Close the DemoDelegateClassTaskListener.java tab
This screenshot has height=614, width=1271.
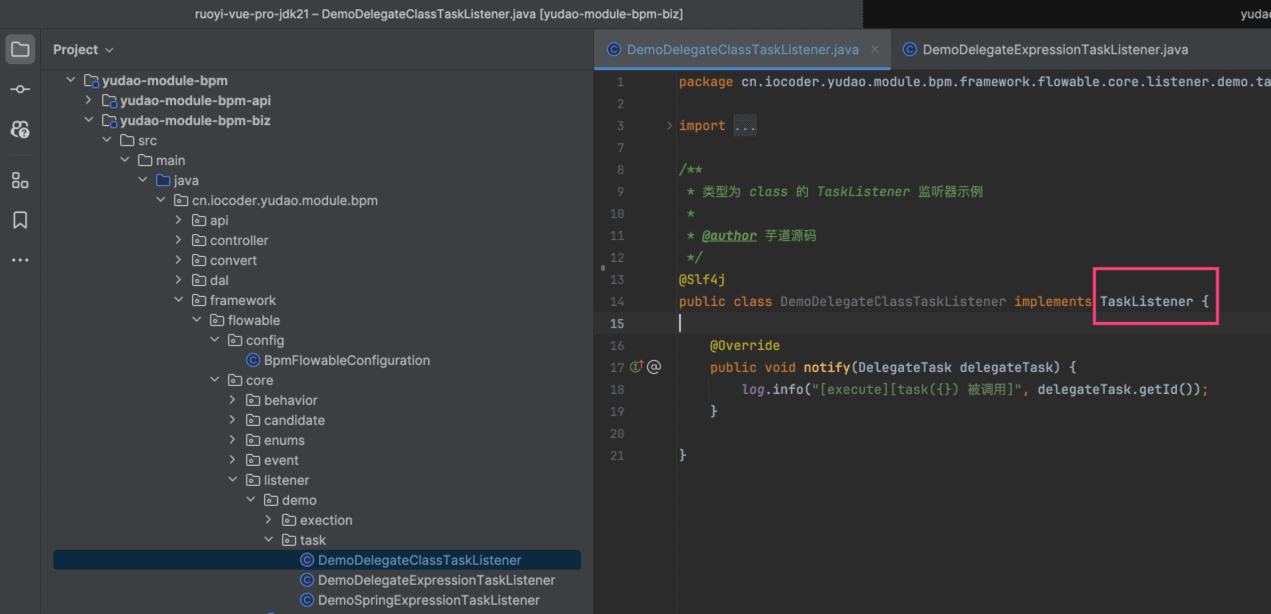[876, 49]
